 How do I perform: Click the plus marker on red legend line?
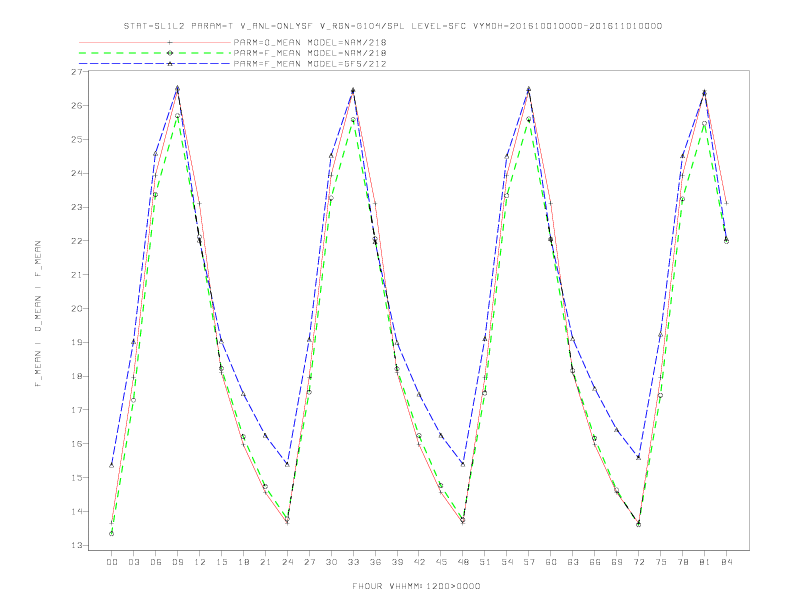tap(170, 42)
